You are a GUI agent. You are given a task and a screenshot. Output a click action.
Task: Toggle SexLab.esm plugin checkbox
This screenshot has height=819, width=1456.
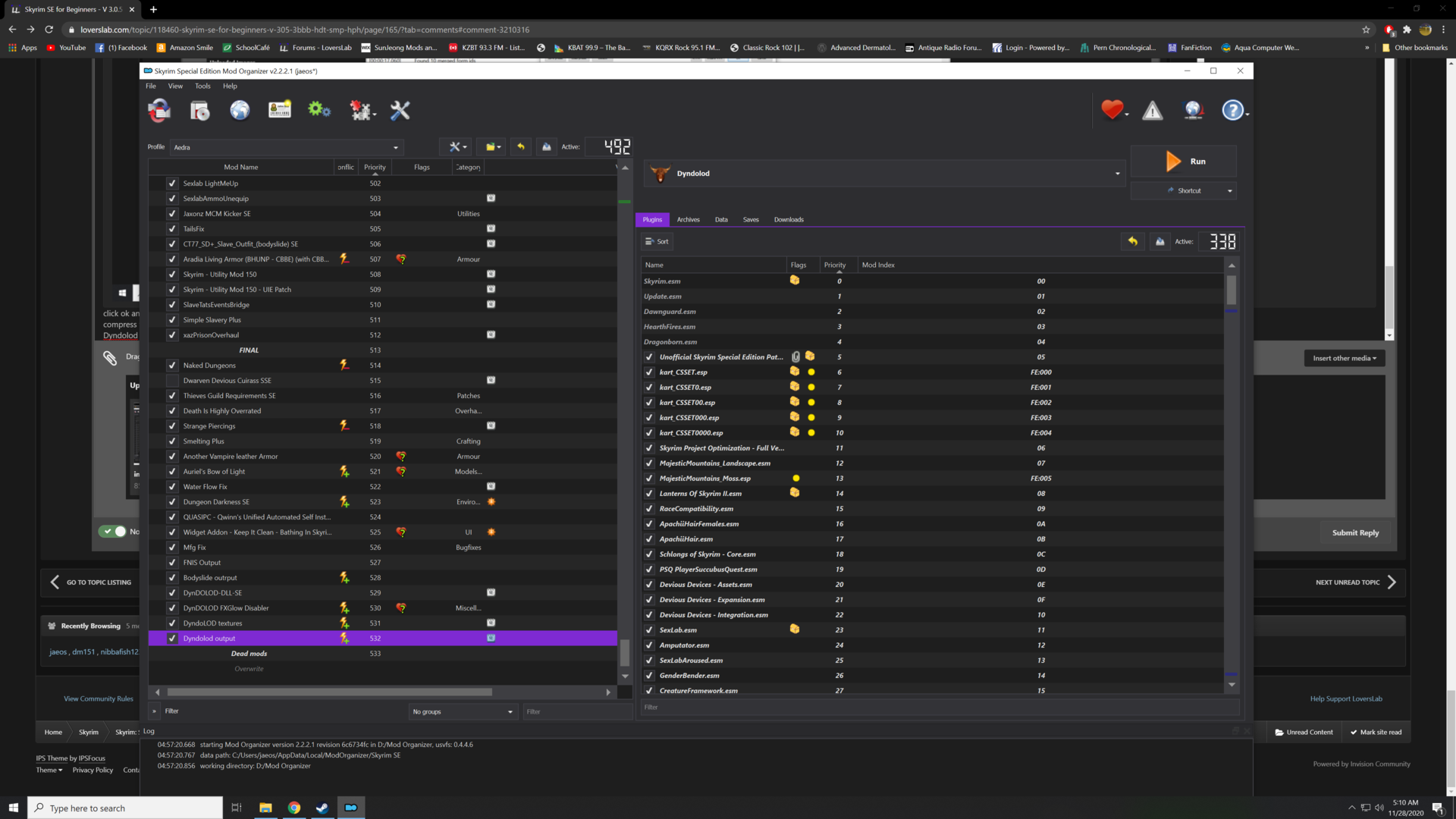[649, 630]
